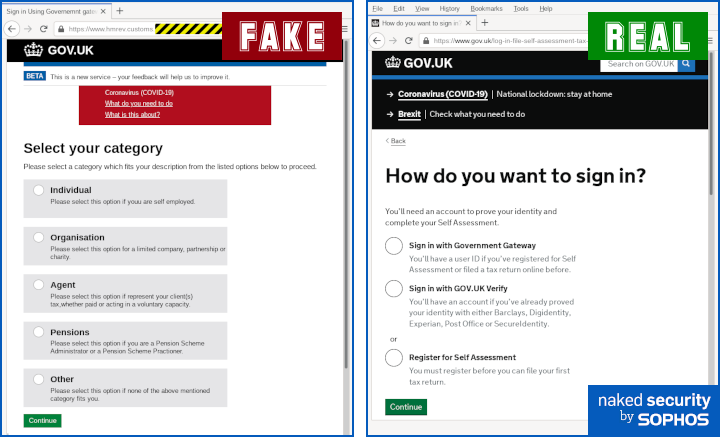Click the real window vertical scrollbar

pos(713,124)
